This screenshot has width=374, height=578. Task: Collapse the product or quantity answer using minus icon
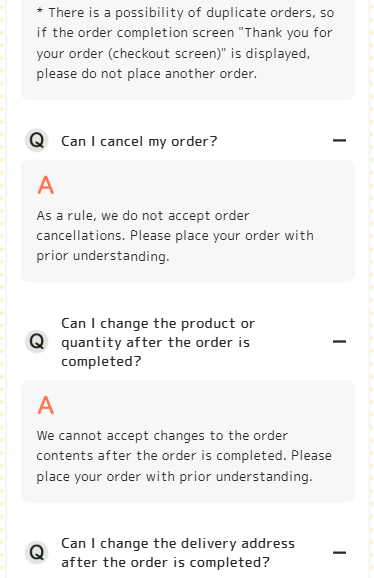(x=339, y=342)
